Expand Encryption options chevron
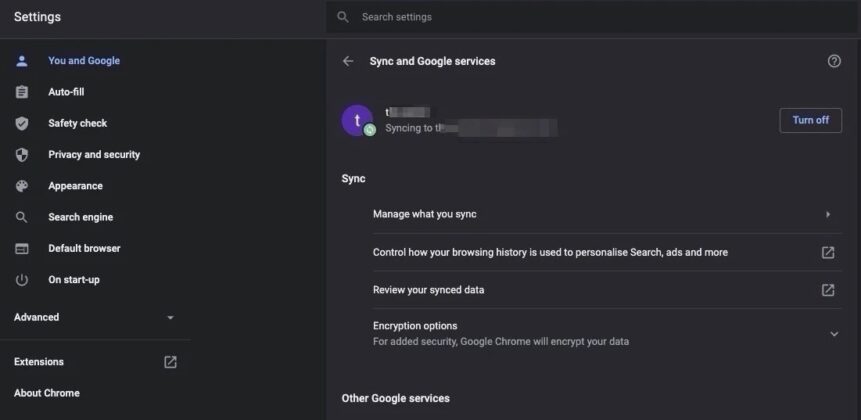Image resolution: width=861 pixels, height=420 pixels. (x=834, y=334)
